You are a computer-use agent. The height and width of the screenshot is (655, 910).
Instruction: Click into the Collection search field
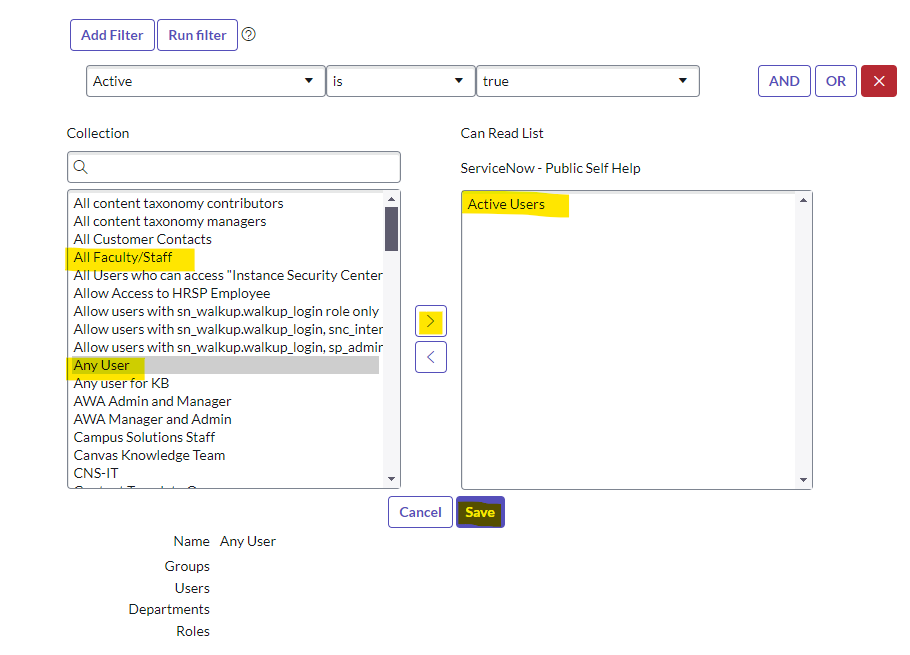tap(240, 167)
